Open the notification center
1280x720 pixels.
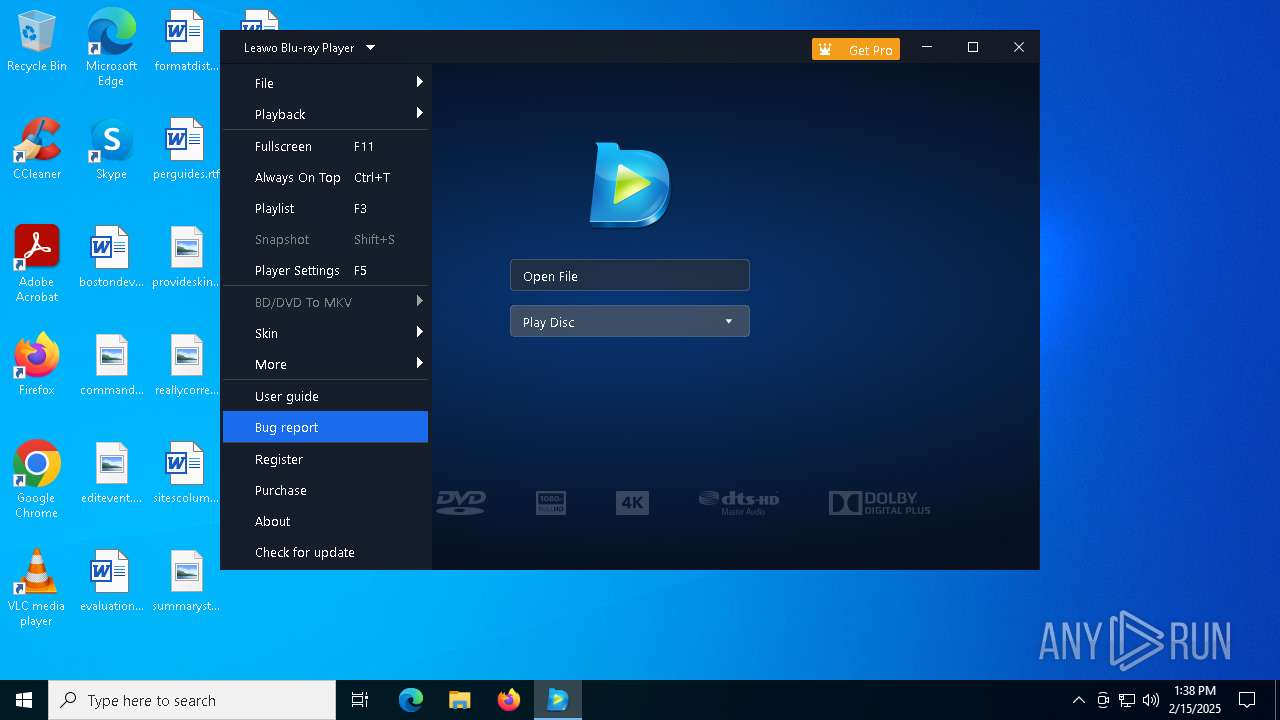[x=1247, y=700]
